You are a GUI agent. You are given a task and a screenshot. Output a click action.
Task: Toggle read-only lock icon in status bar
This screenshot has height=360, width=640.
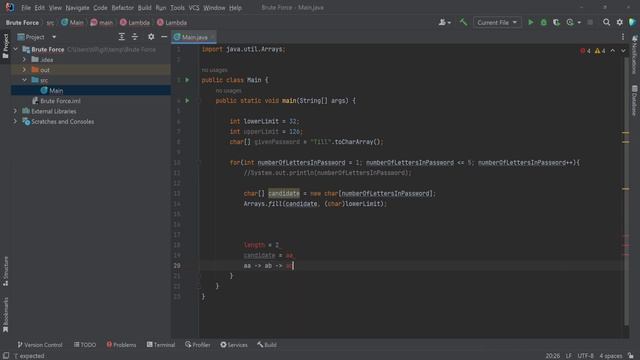pos(631,356)
